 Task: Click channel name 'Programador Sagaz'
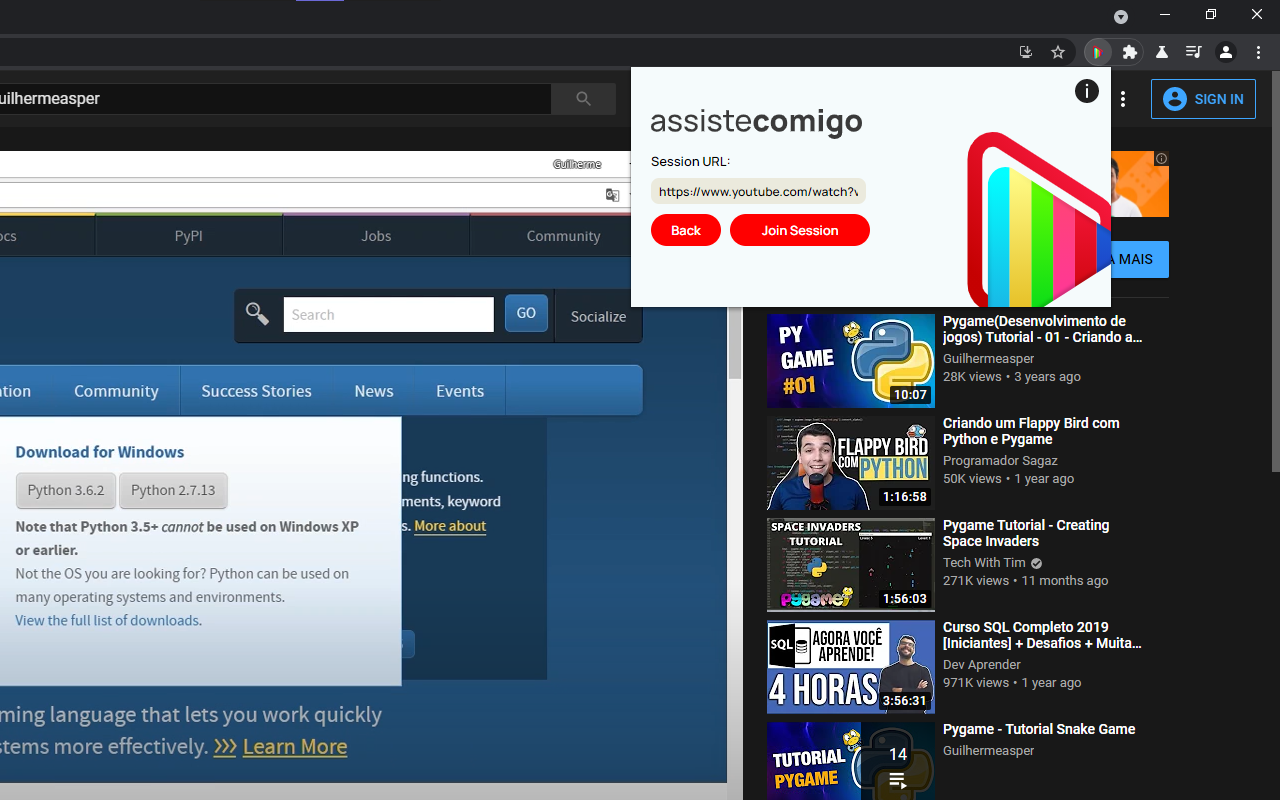click(1000, 461)
